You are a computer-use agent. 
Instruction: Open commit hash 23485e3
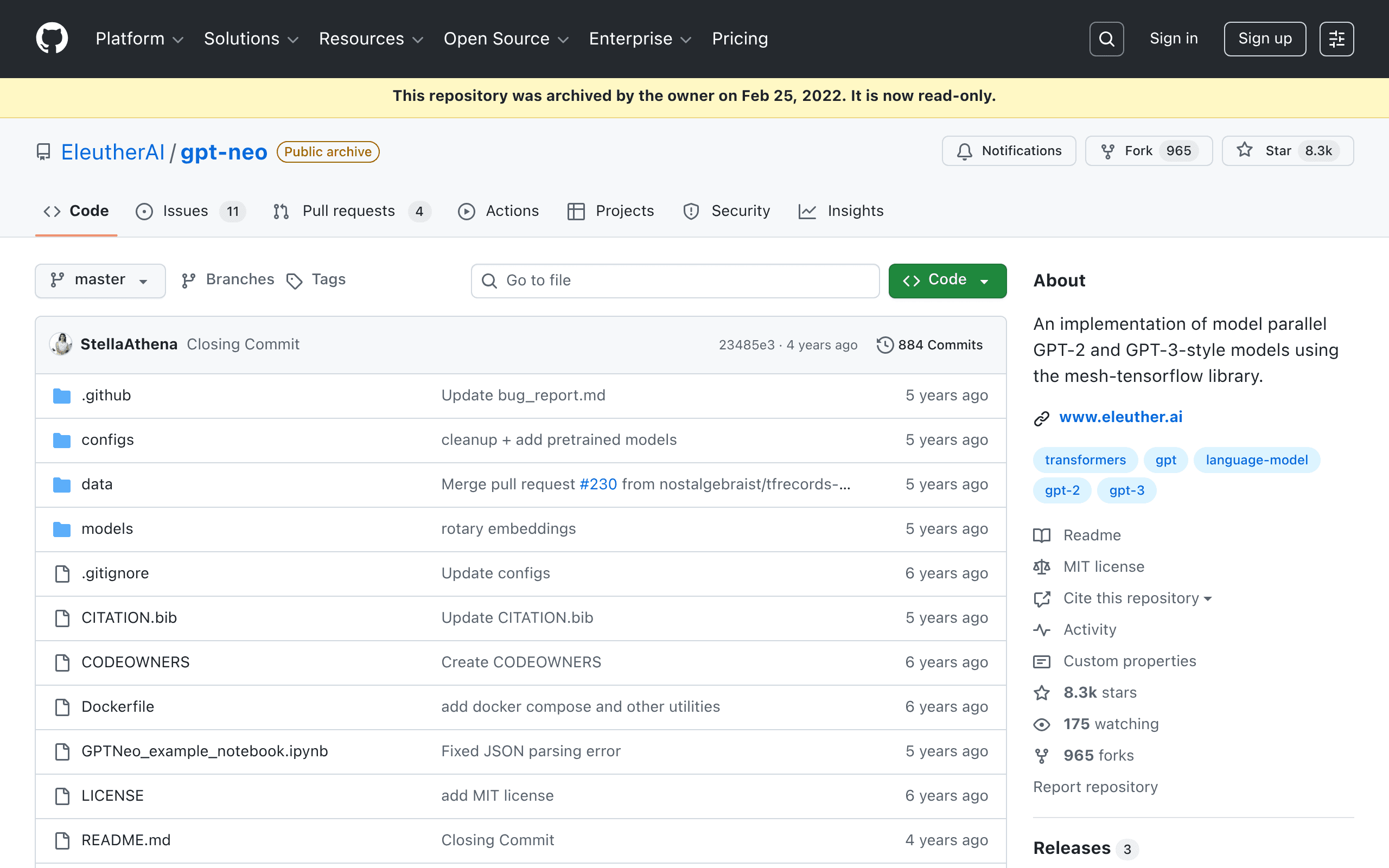746,345
